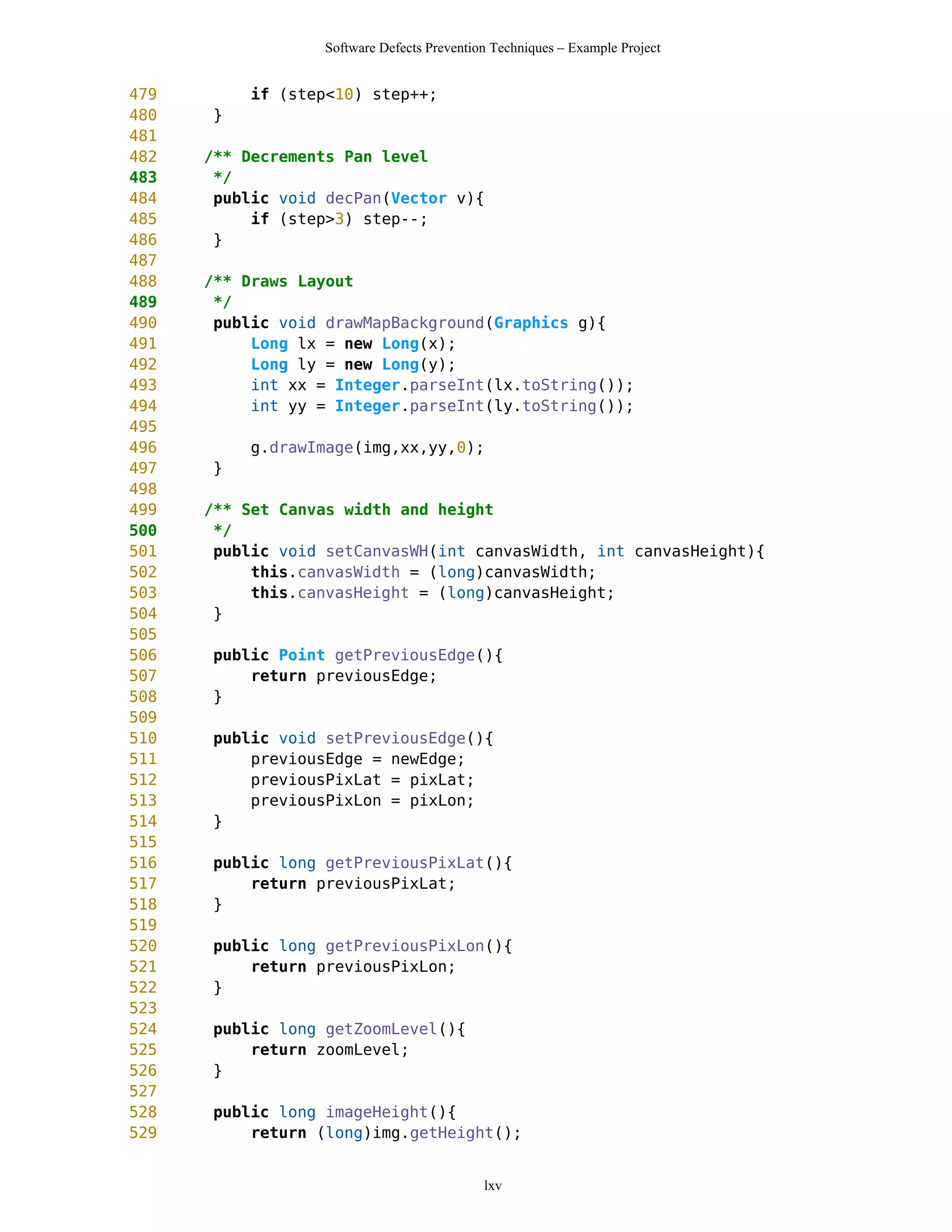Image resolution: width=952 pixels, height=1232 pixels.
Task: Click the page header 'Software Defects Prevention Techniques – Example Project'
Action: coord(492,48)
